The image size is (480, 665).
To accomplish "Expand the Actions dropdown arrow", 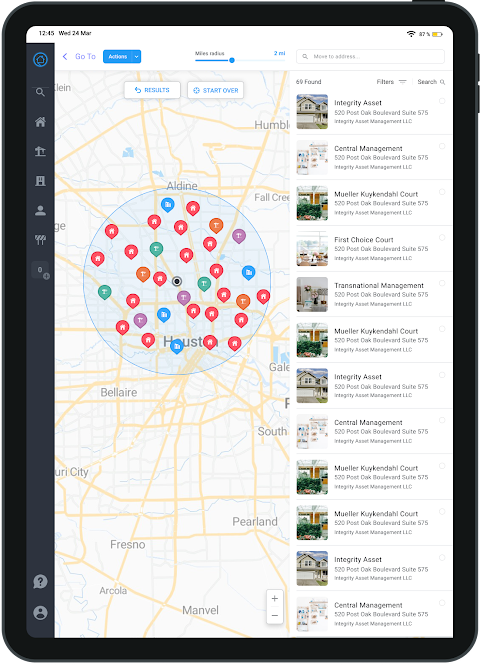I will click(137, 56).
